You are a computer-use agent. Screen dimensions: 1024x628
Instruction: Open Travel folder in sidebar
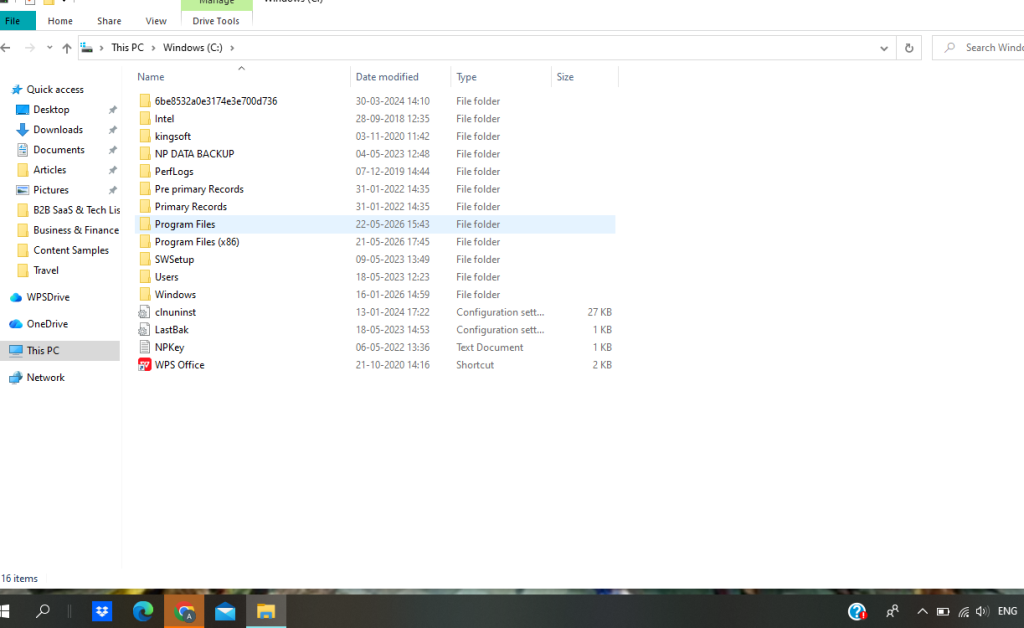pyautogui.click(x=46, y=270)
